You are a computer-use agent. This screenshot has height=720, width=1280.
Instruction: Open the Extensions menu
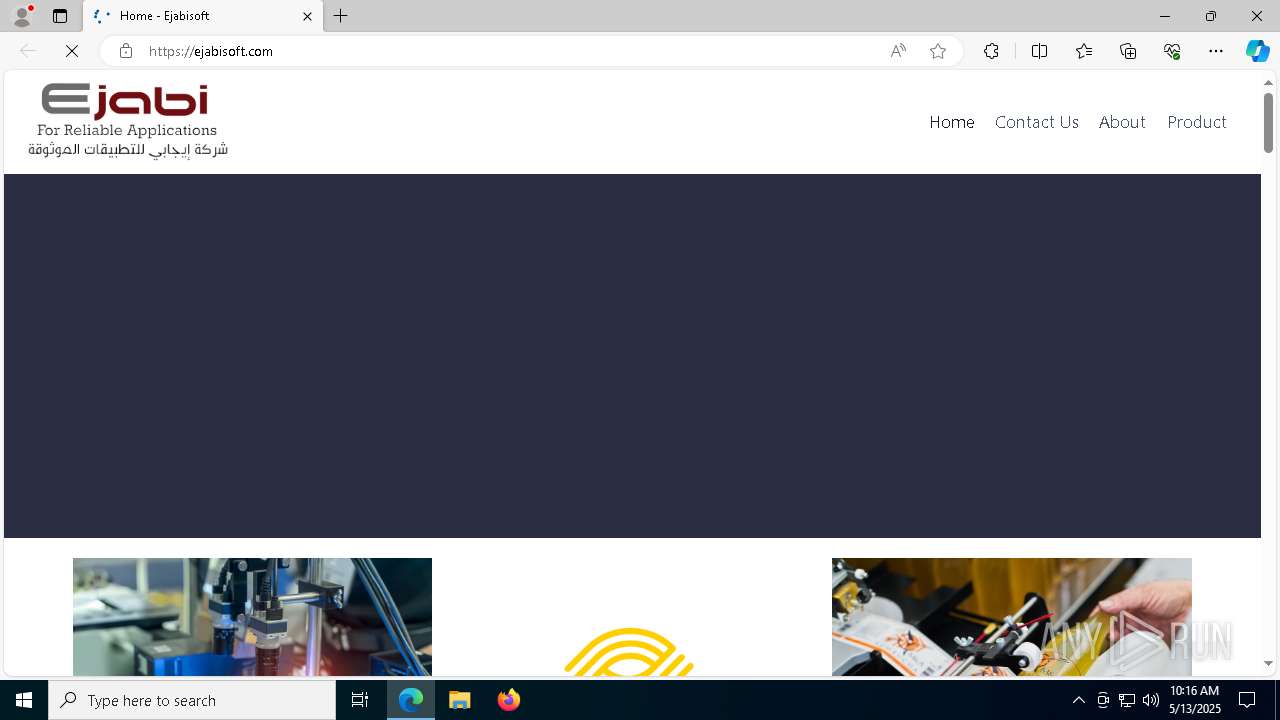click(991, 51)
